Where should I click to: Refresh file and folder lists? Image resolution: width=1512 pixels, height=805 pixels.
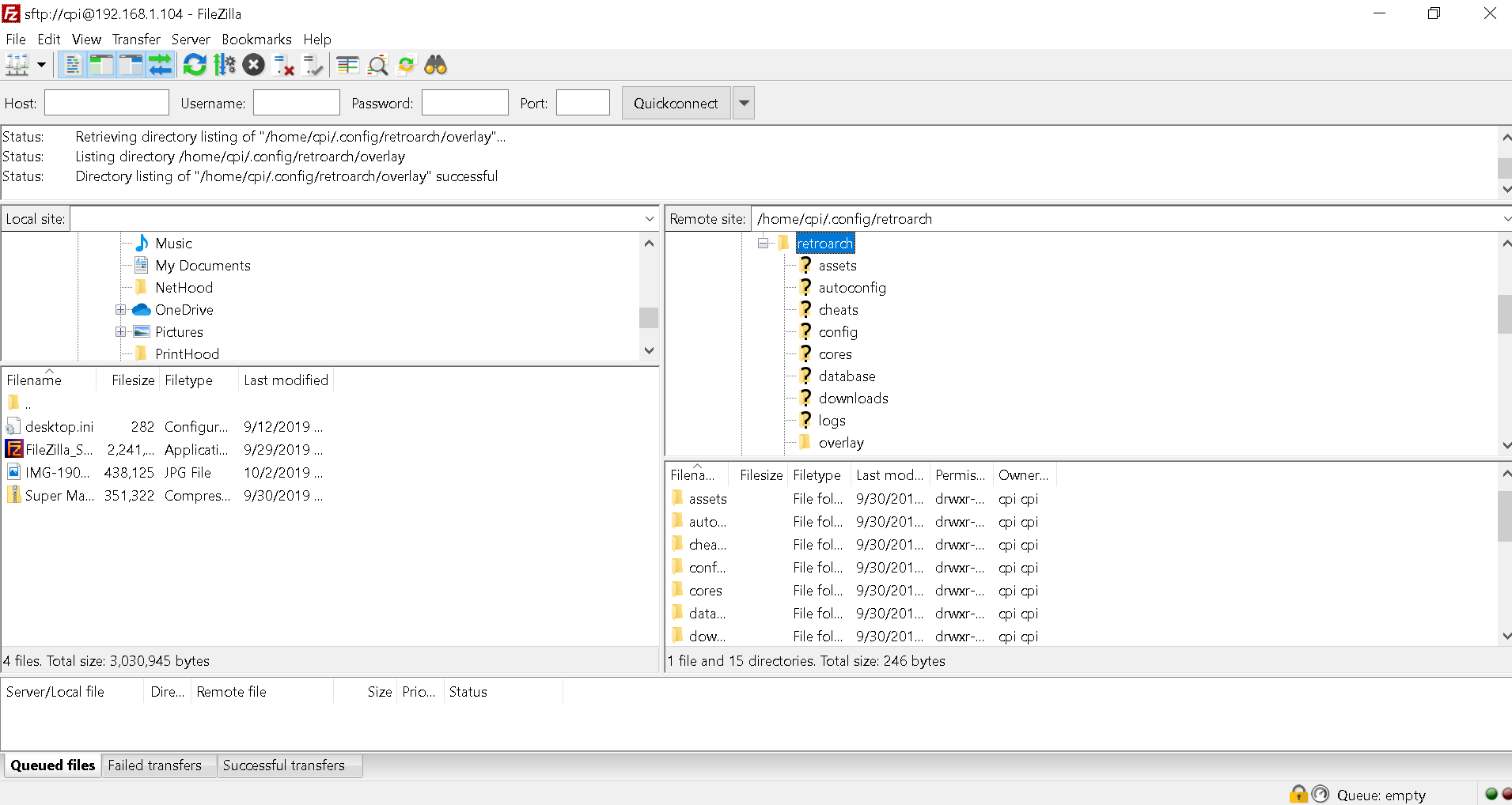(x=195, y=65)
